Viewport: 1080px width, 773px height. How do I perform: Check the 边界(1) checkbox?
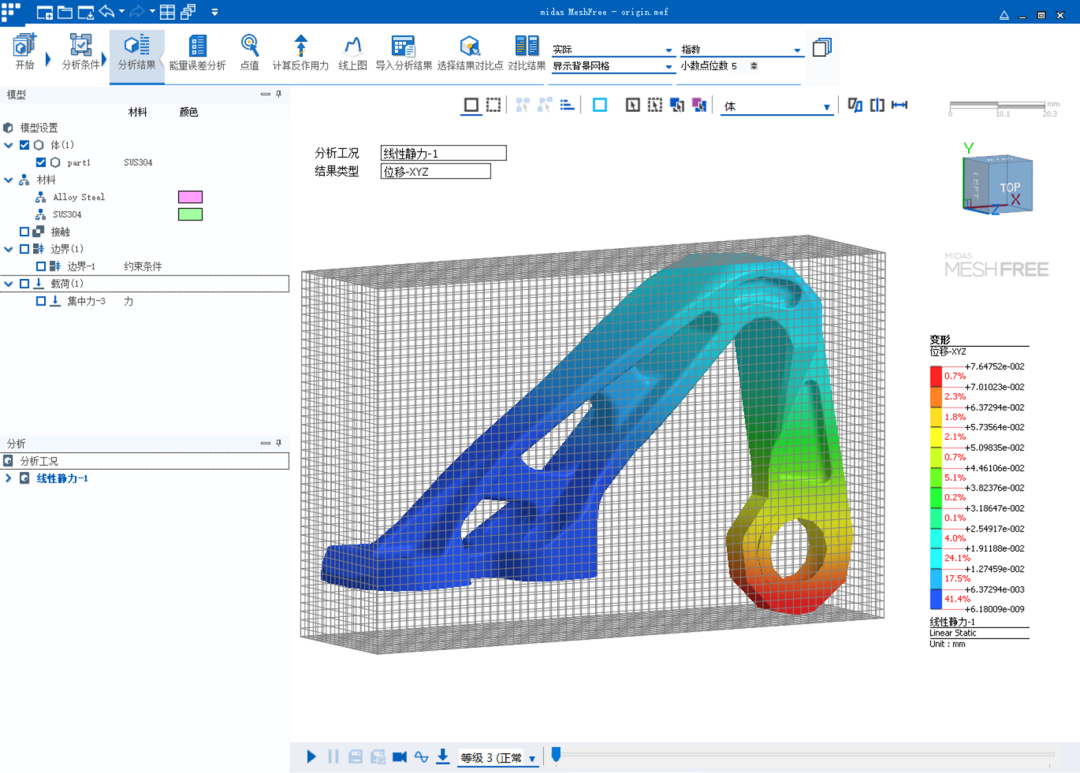[x=25, y=249]
